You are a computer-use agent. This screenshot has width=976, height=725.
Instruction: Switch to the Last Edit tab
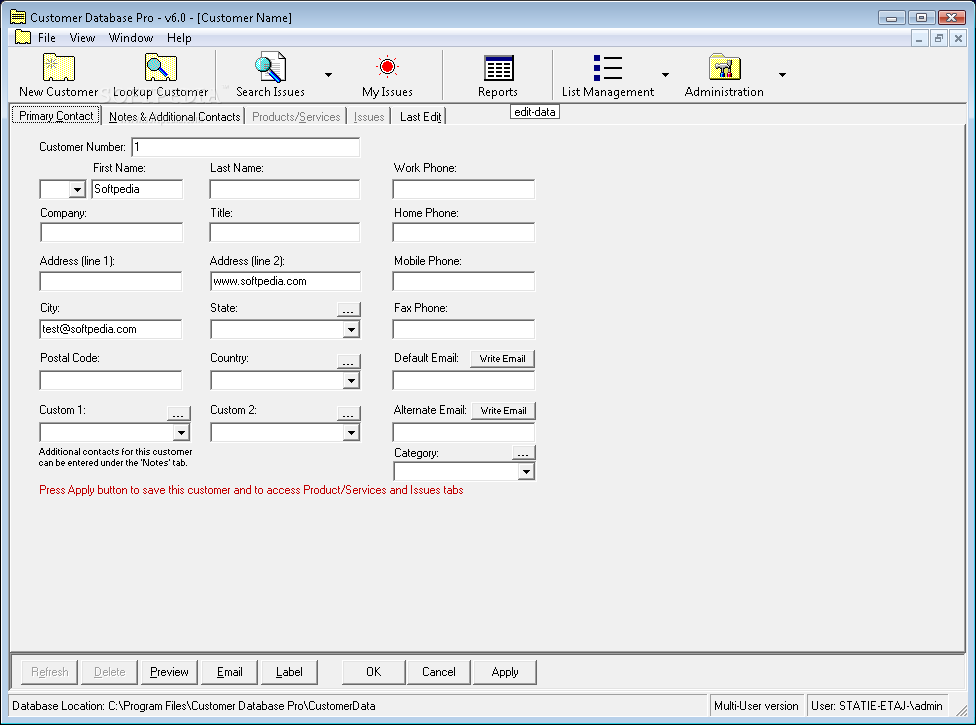click(x=420, y=116)
